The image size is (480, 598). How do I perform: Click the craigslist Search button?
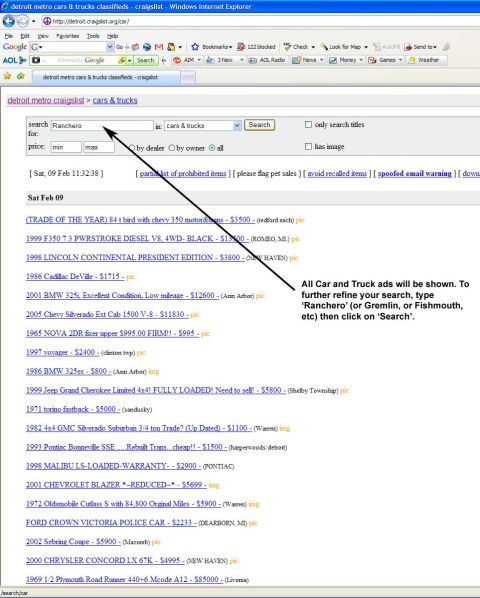click(259, 125)
